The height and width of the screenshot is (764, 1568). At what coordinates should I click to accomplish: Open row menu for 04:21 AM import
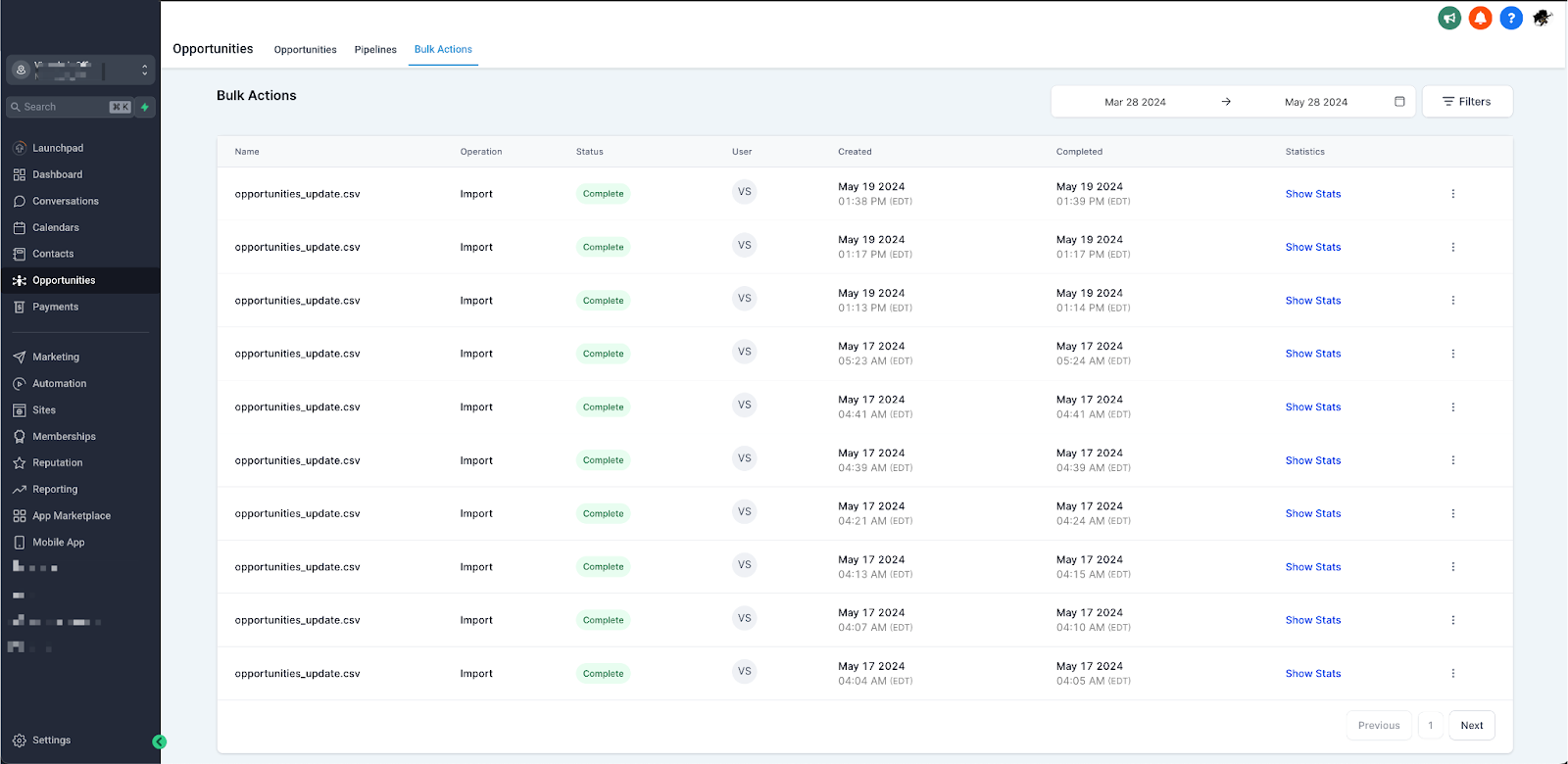1453,513
